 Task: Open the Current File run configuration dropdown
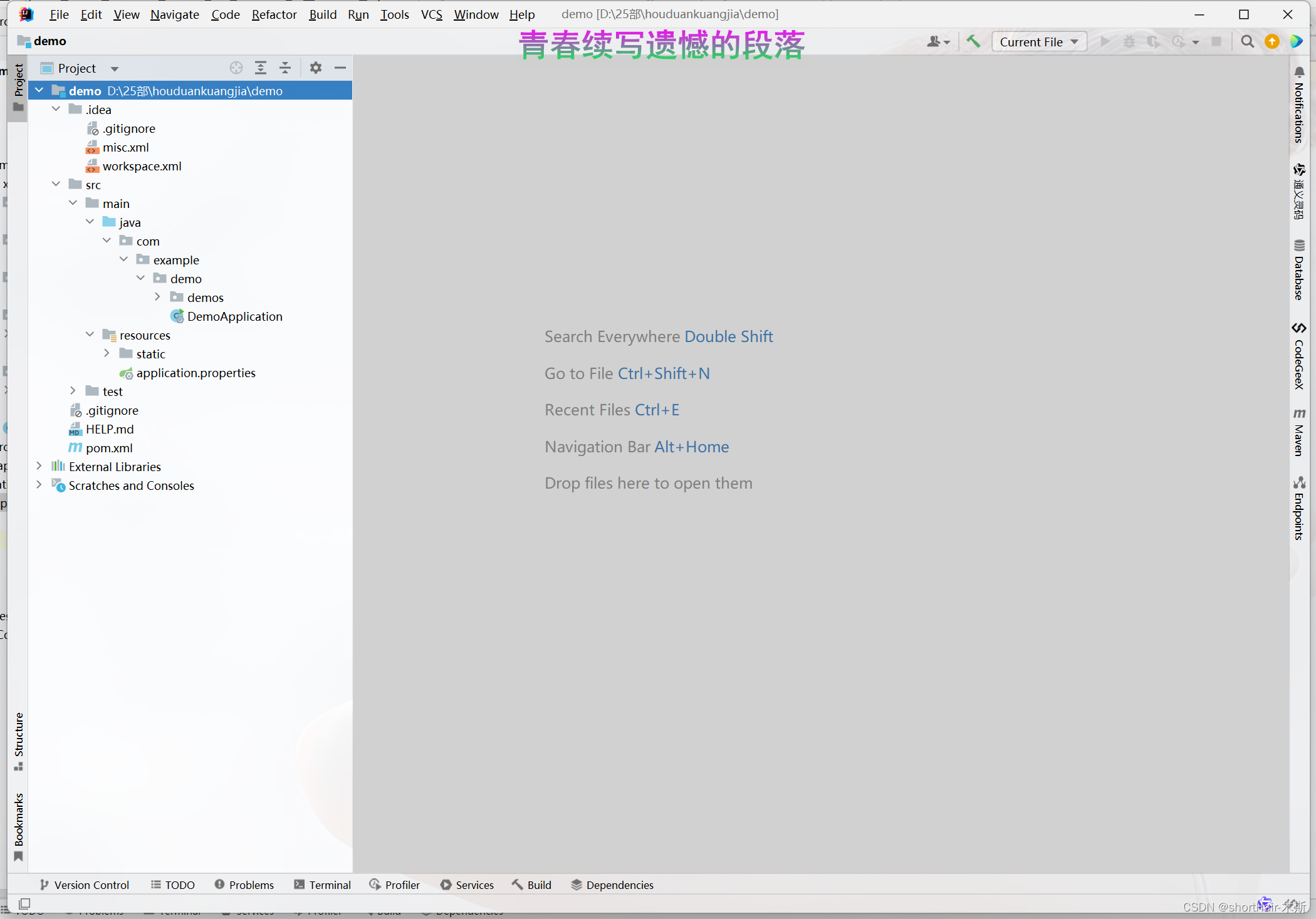click(x=1038, y=41)
